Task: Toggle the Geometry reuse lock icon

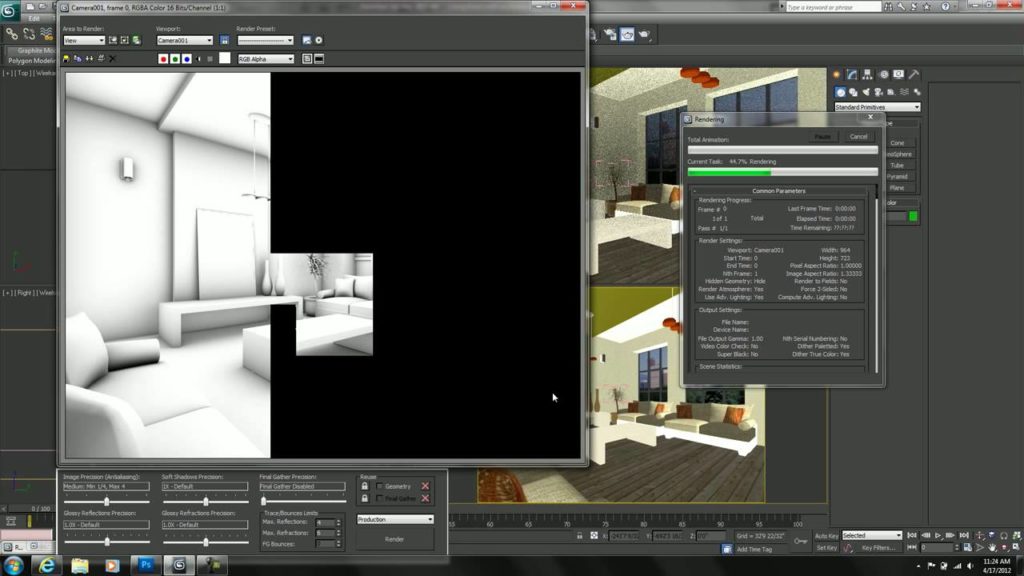Action: [x=365, y=486]
